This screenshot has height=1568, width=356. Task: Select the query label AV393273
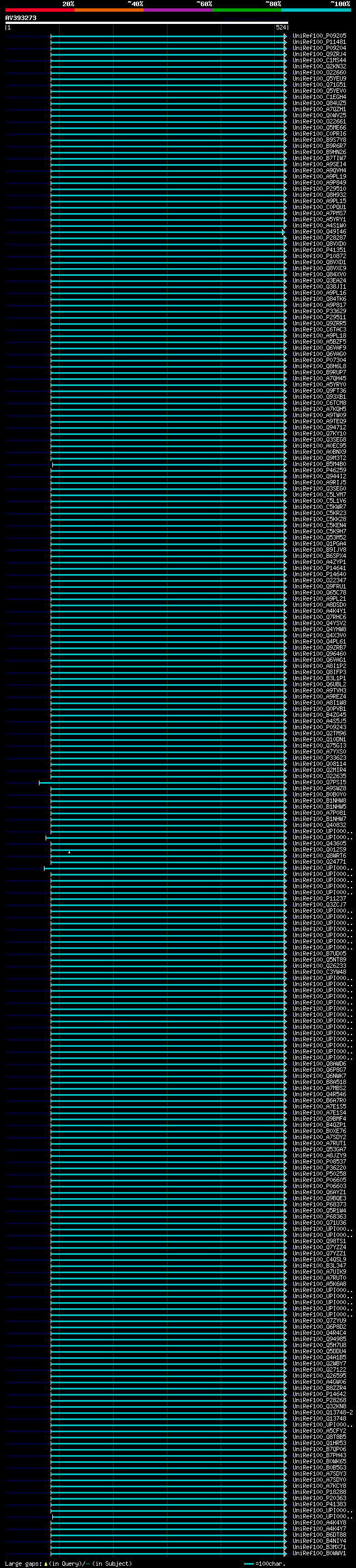click(21, 18)
